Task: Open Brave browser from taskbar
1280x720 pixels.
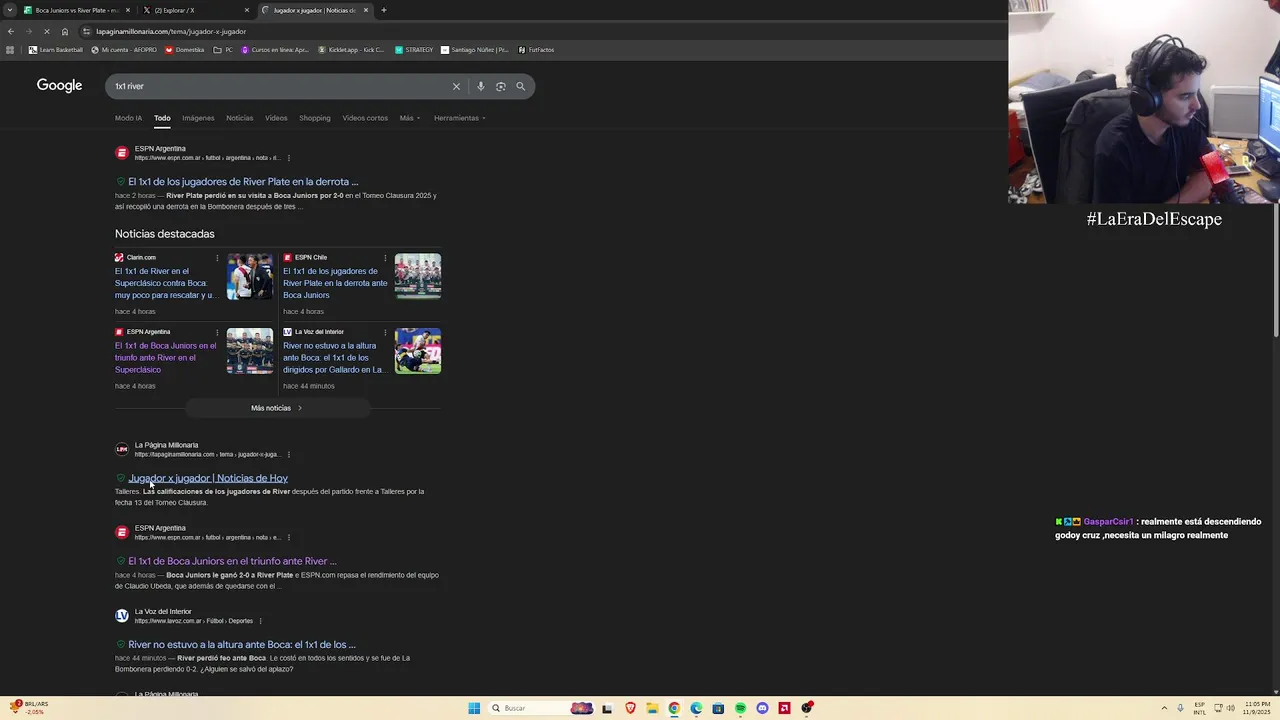Action: 630,708
